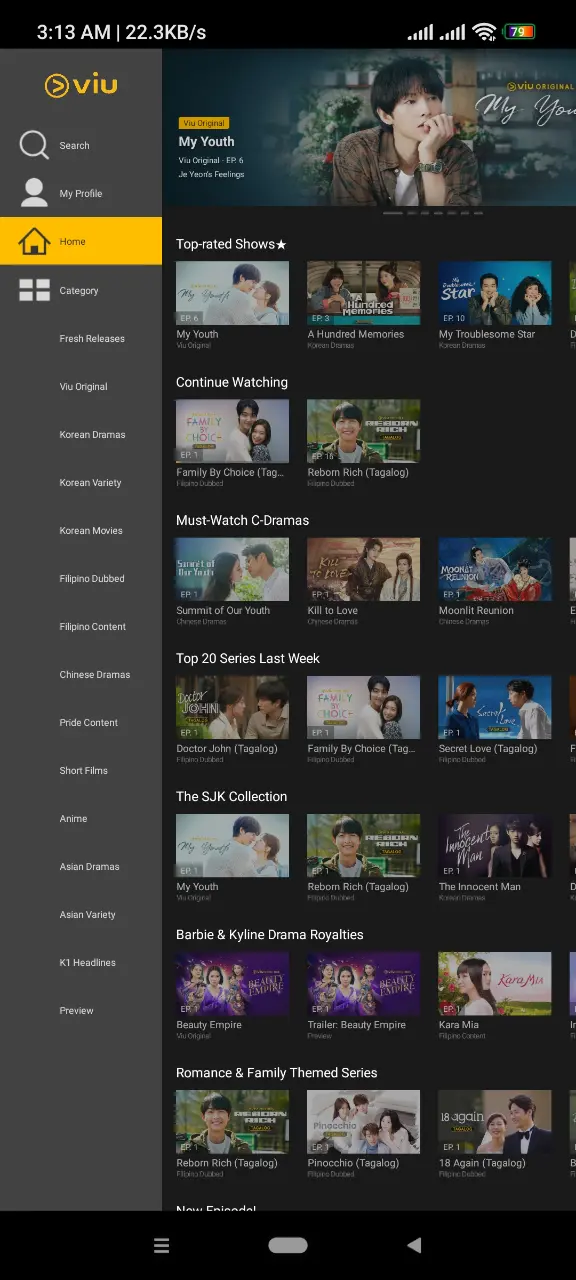
Task: Tap Romance & Family Themed Series heading
Action: tap(277, 1072)
